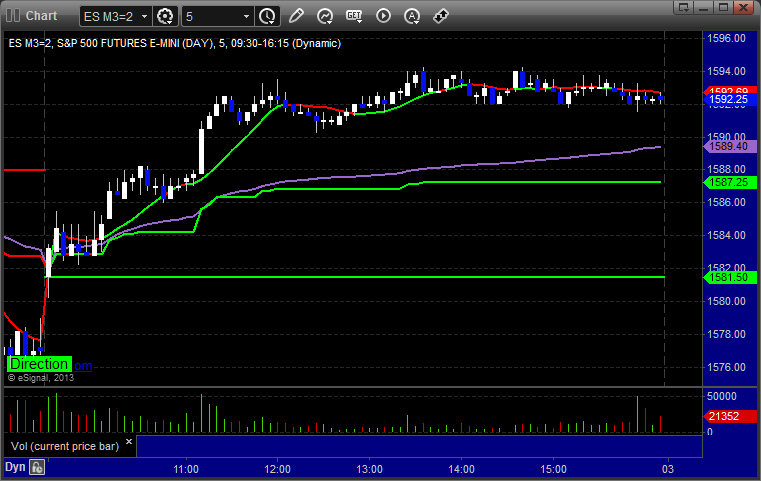Click the purple 1589.40 price tag

[729, 146]
